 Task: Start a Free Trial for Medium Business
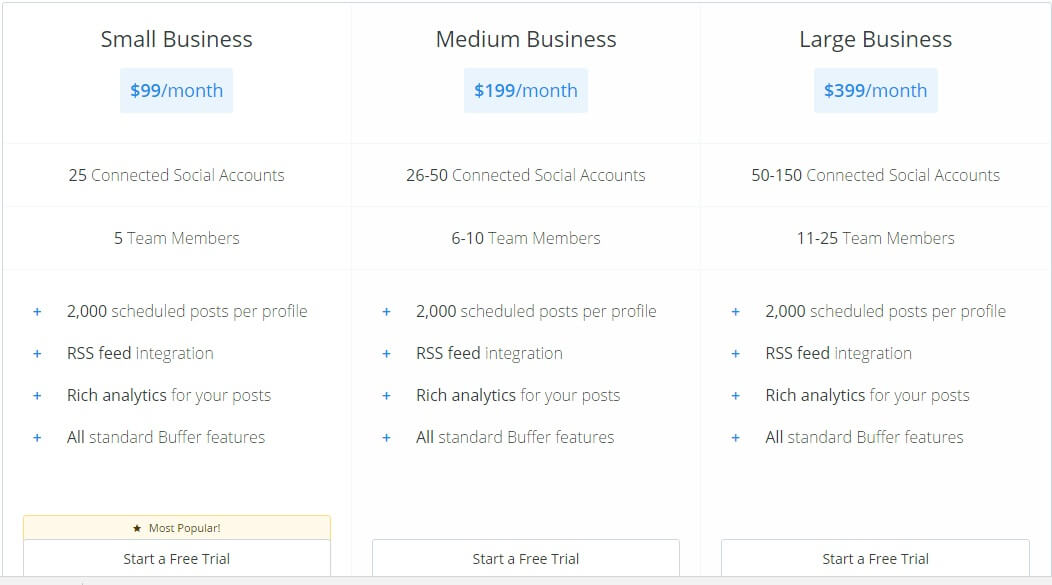point(525,558)
